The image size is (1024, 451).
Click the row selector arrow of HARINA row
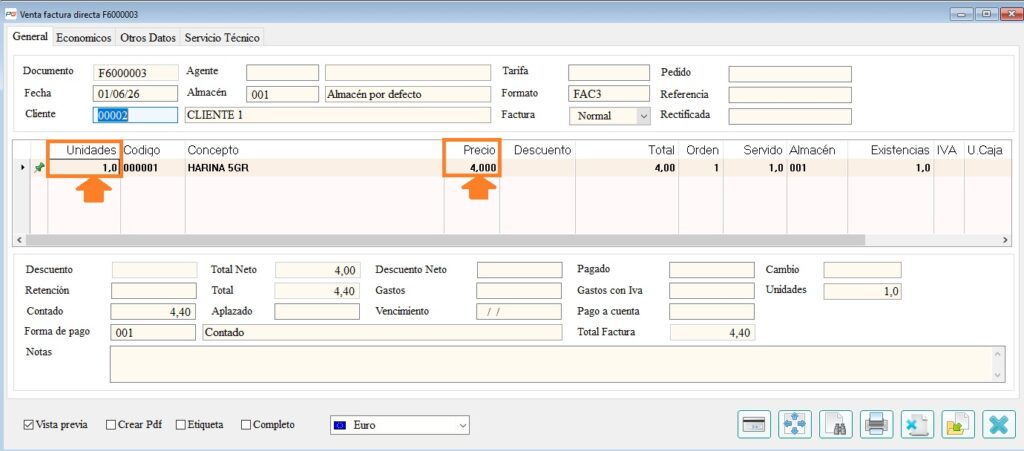(23, 168)
